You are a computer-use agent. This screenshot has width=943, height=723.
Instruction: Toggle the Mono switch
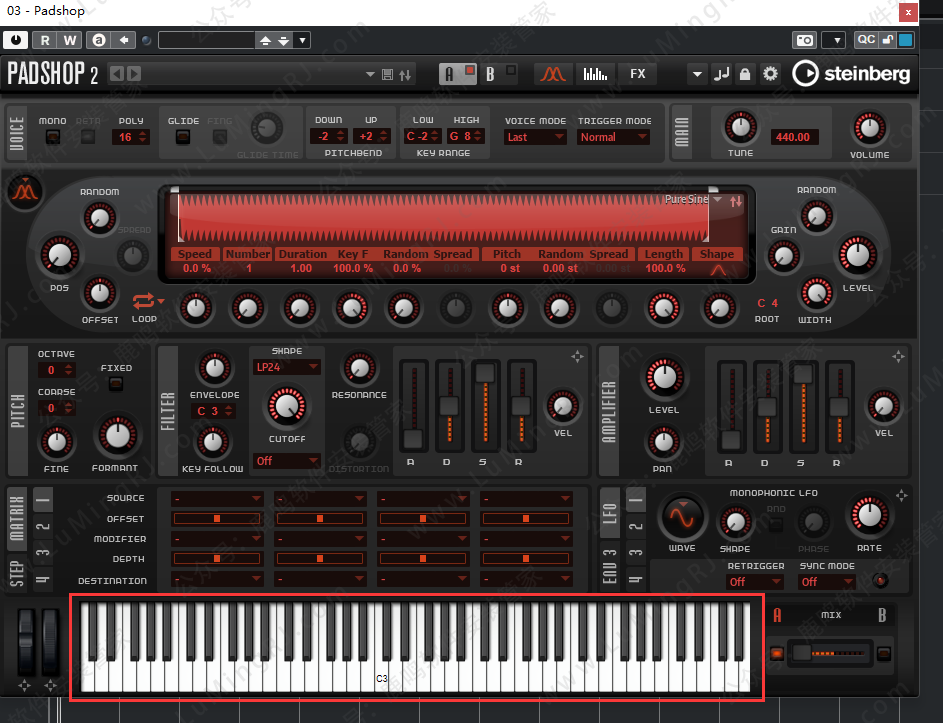(53, 137)
